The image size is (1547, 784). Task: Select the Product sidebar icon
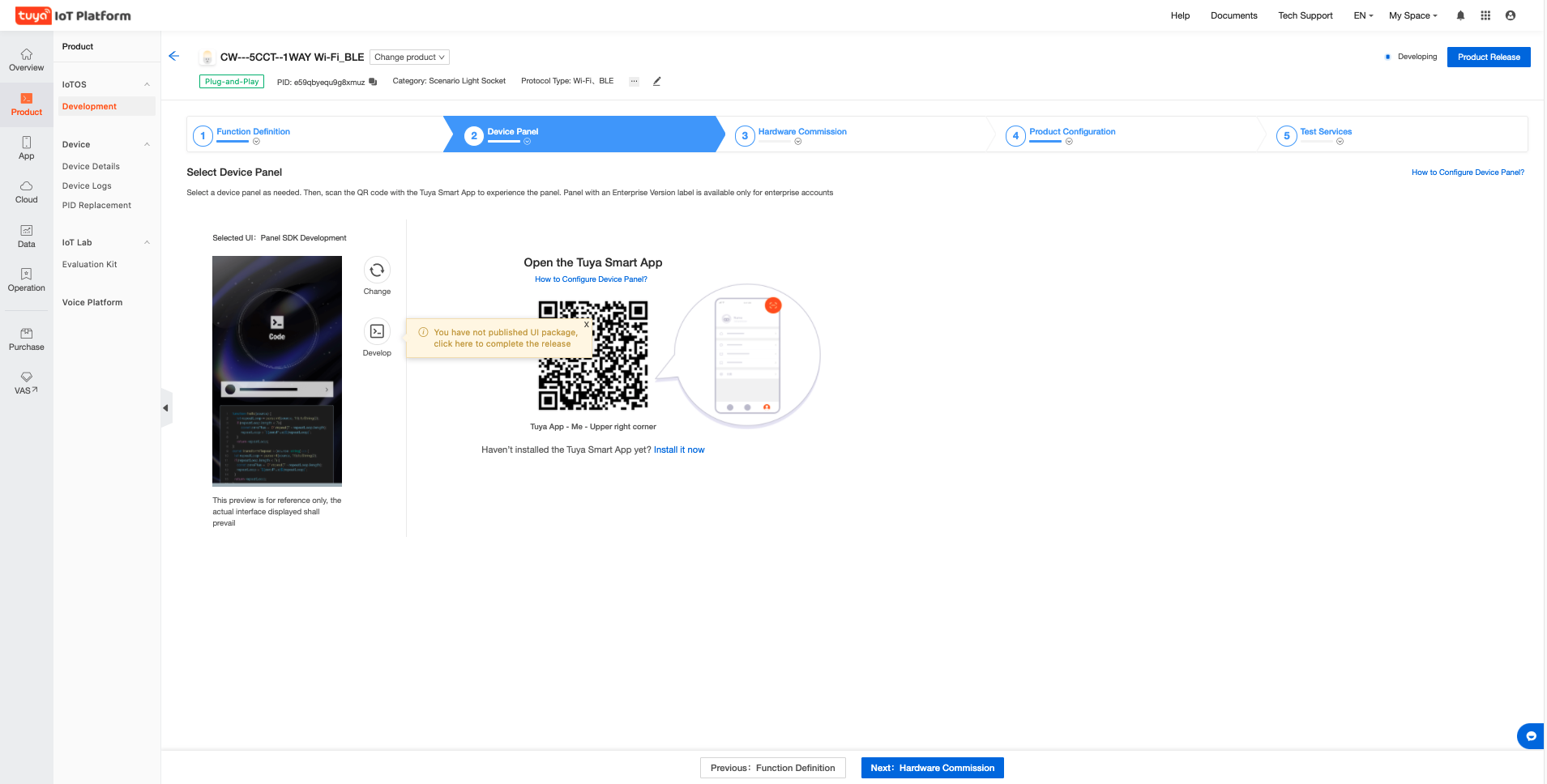(x=27, y=104)
